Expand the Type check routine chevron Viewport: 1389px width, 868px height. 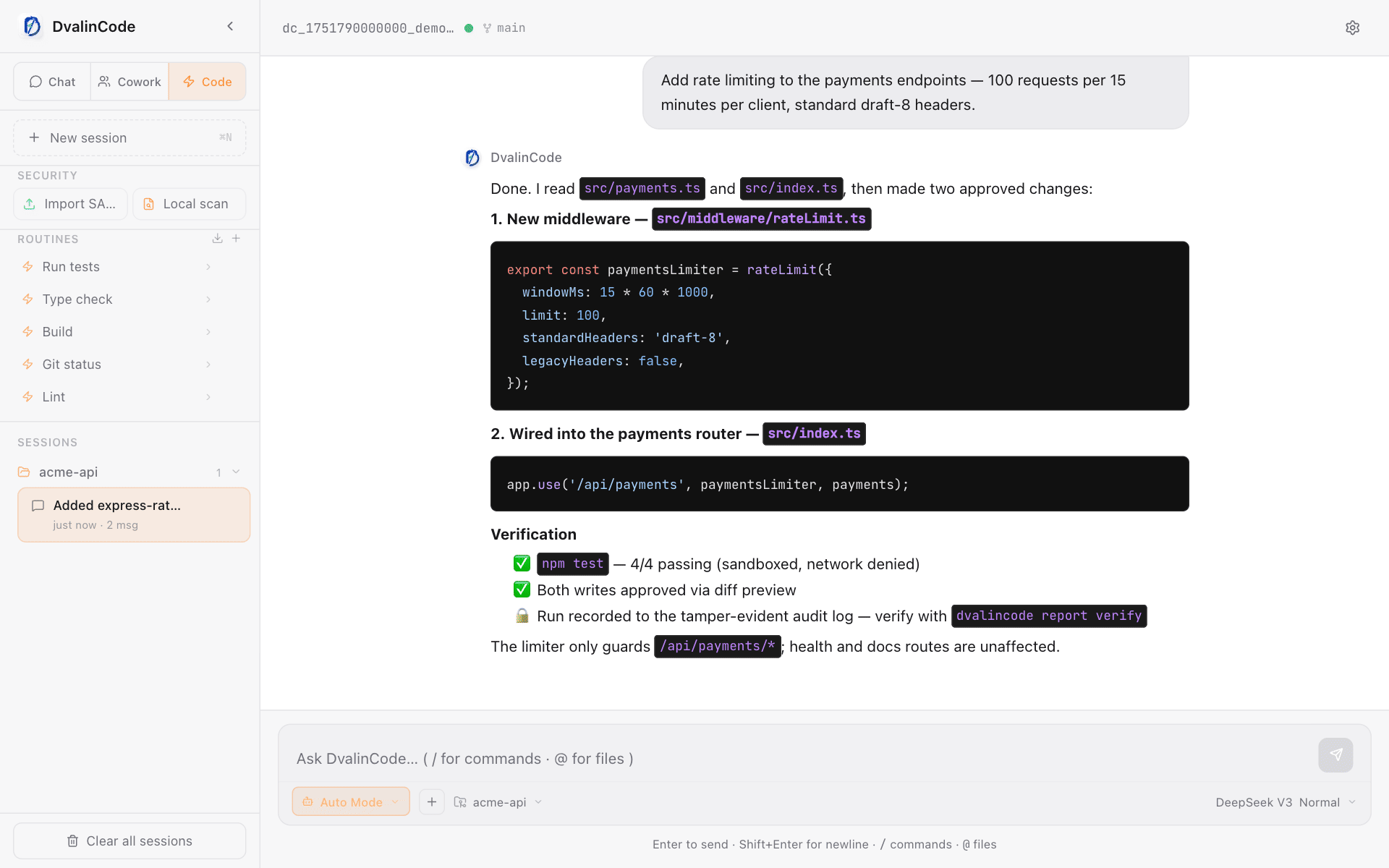click(x=208, y=299)
